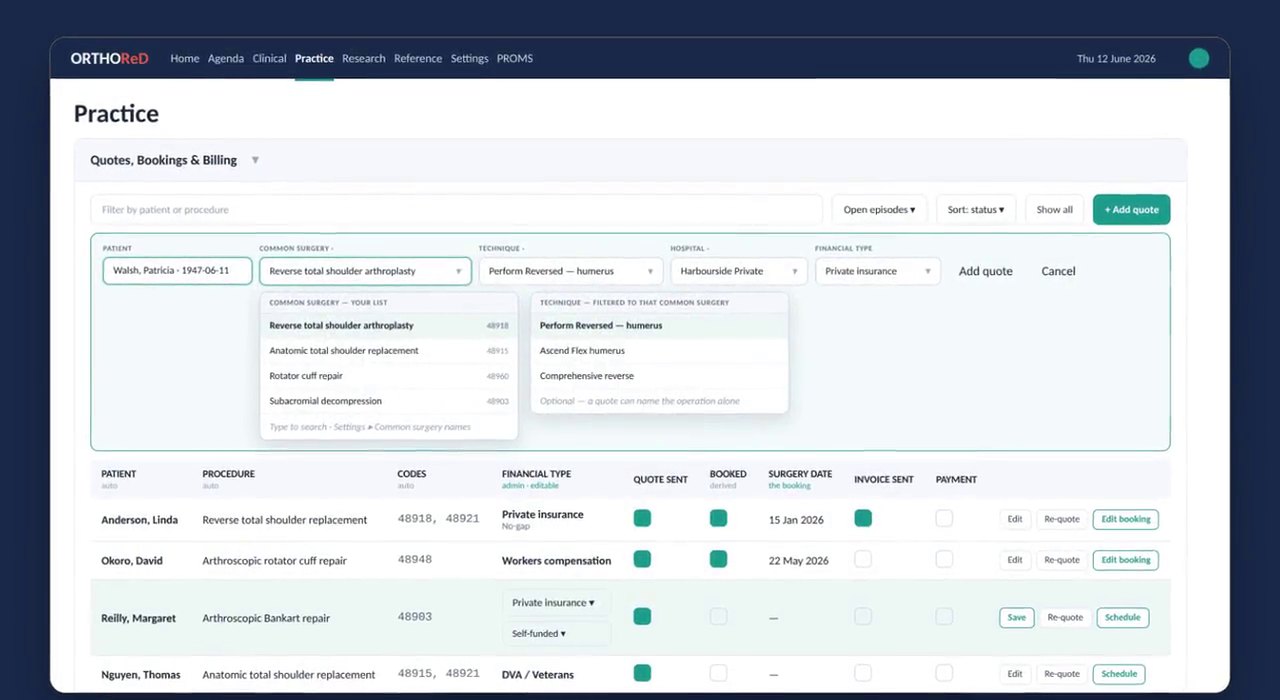The image size is (1280, 700).
Task: Toggle Quote Sent for Okoro, David
Action: [x=642, y=559]
